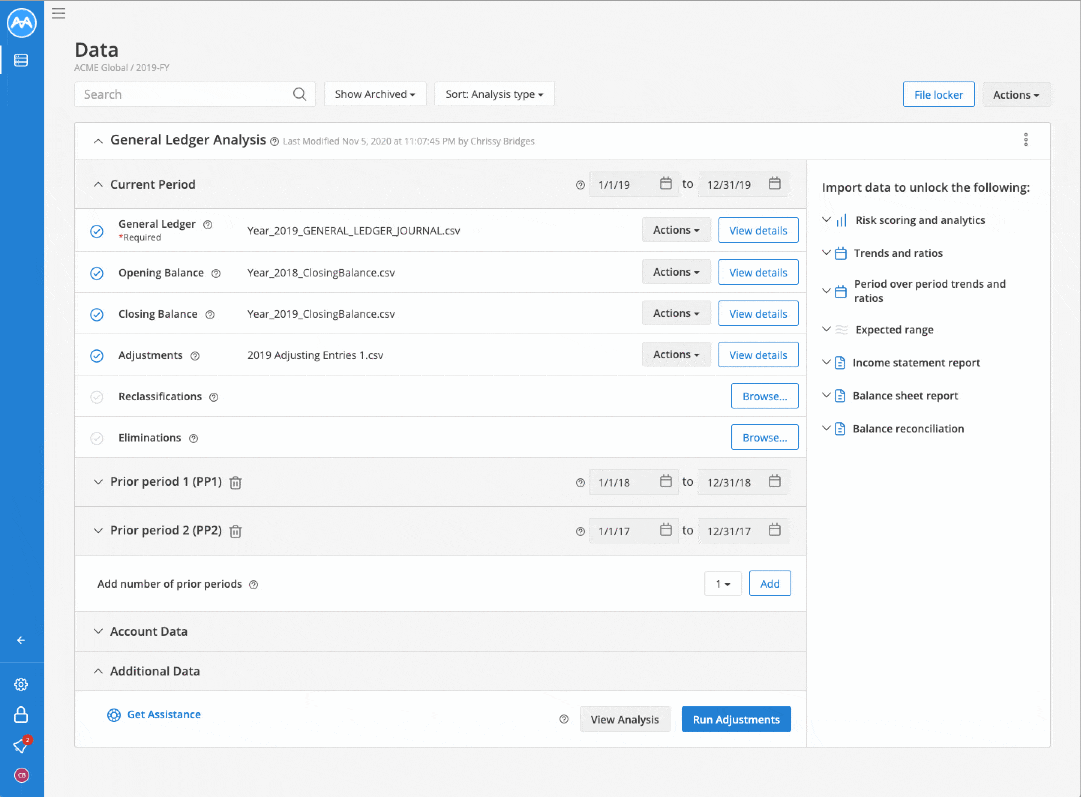This screenshot has height=797, width=1081.
Task: Open the File locker button
Action: tap(938, 94)
